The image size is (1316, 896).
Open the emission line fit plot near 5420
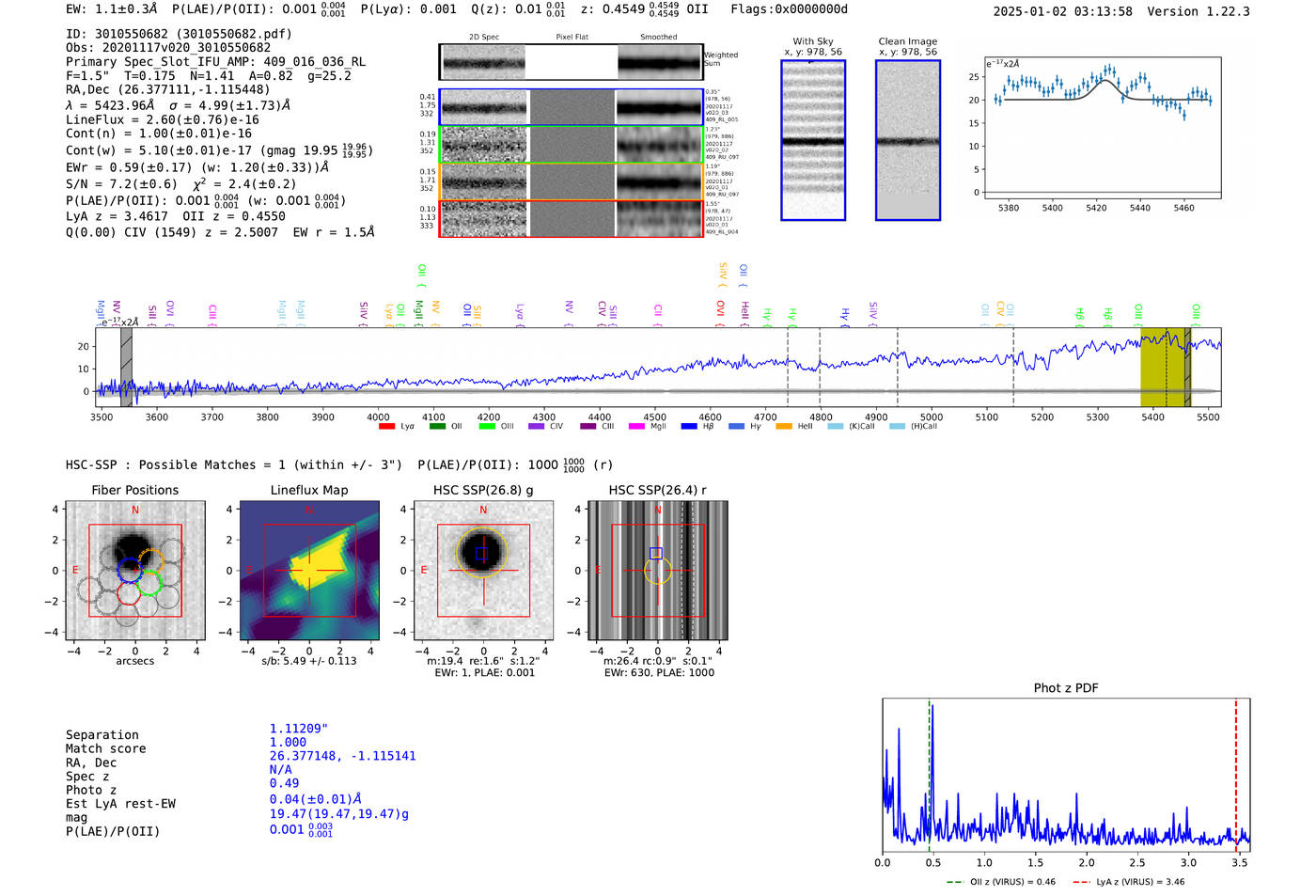[x=1102, y=127]
